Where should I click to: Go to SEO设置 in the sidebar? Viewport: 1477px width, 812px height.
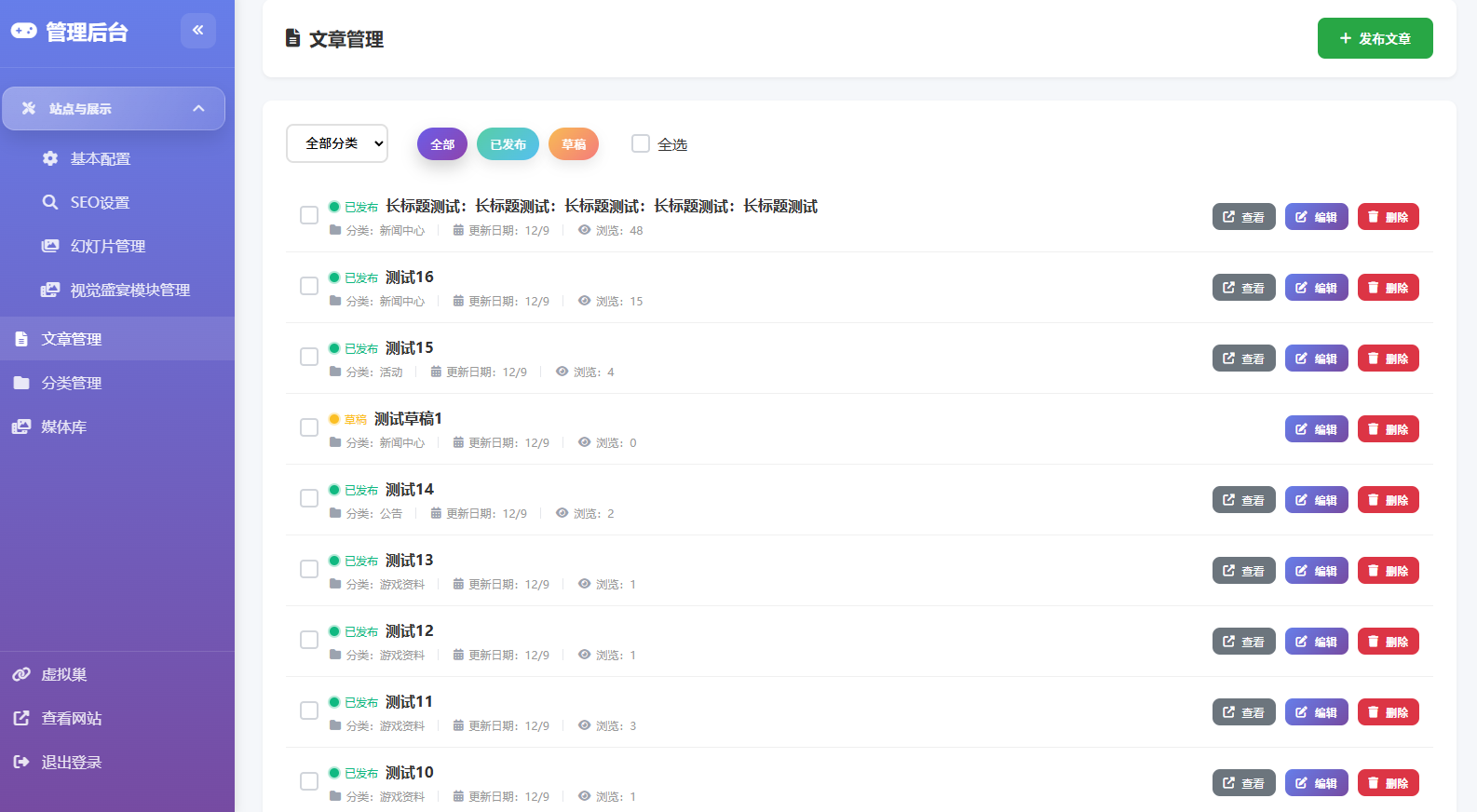117,202
